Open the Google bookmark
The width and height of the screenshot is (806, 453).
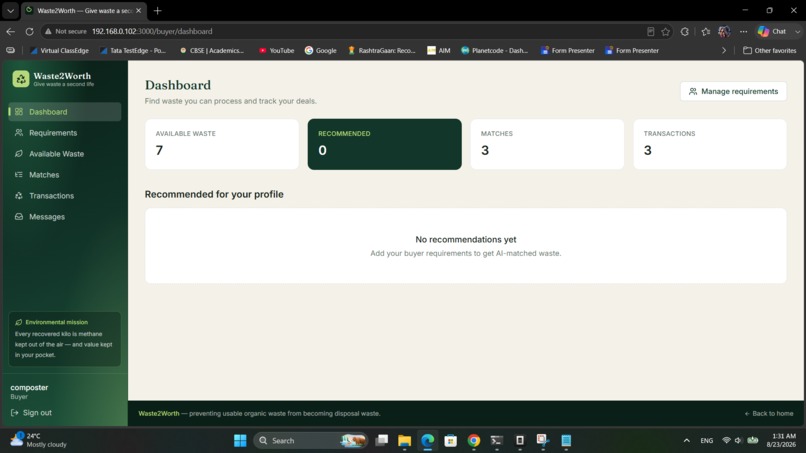(321, 50)
